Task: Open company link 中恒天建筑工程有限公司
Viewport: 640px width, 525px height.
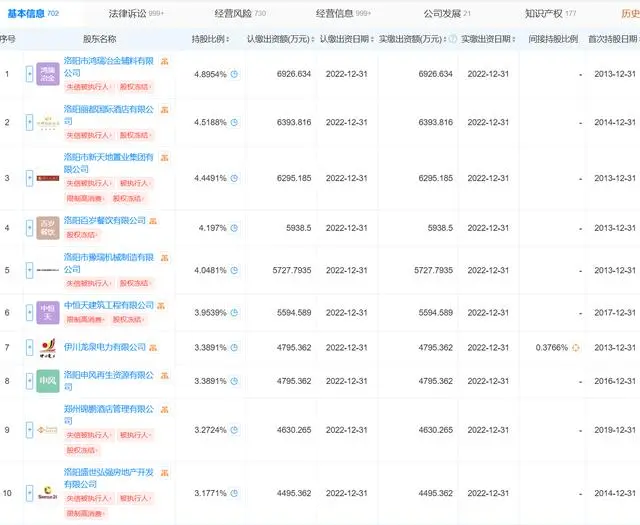Action: pos(109,305)
